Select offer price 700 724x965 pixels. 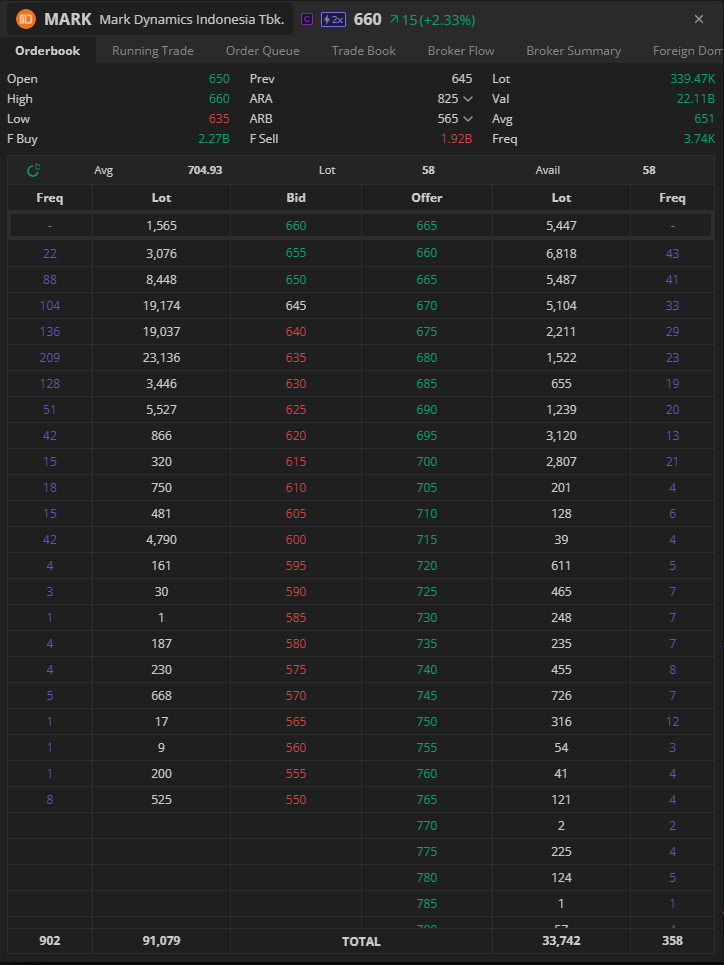coord(427,462)
